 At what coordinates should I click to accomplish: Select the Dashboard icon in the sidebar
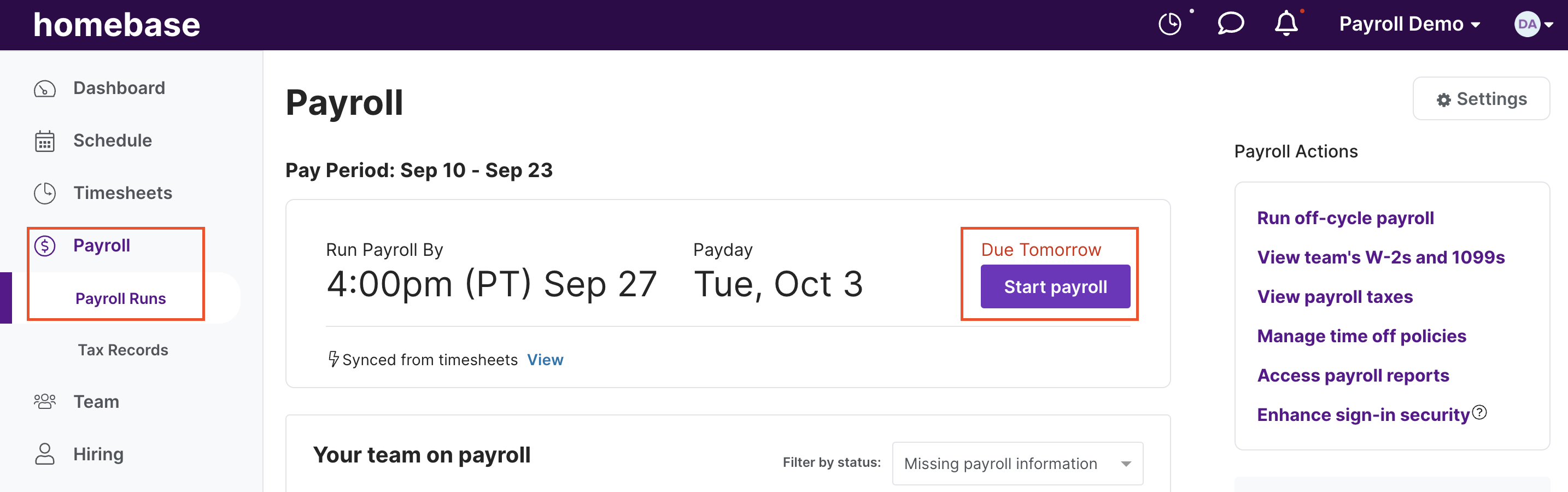pyautogui.click(x=44, y=87)
